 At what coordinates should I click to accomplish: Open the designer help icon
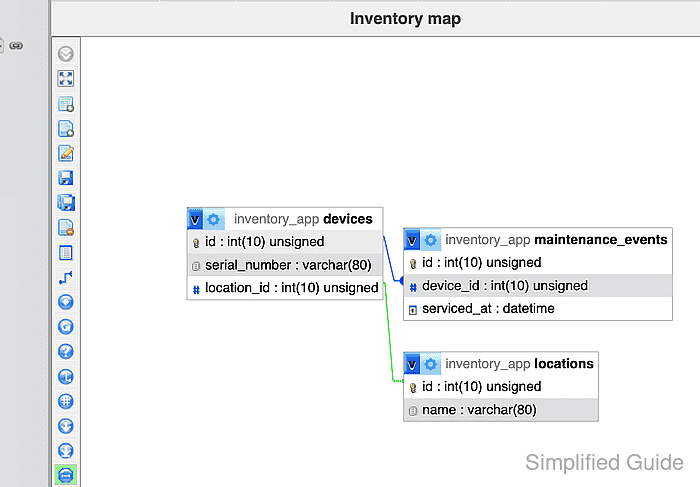[66, 352]
